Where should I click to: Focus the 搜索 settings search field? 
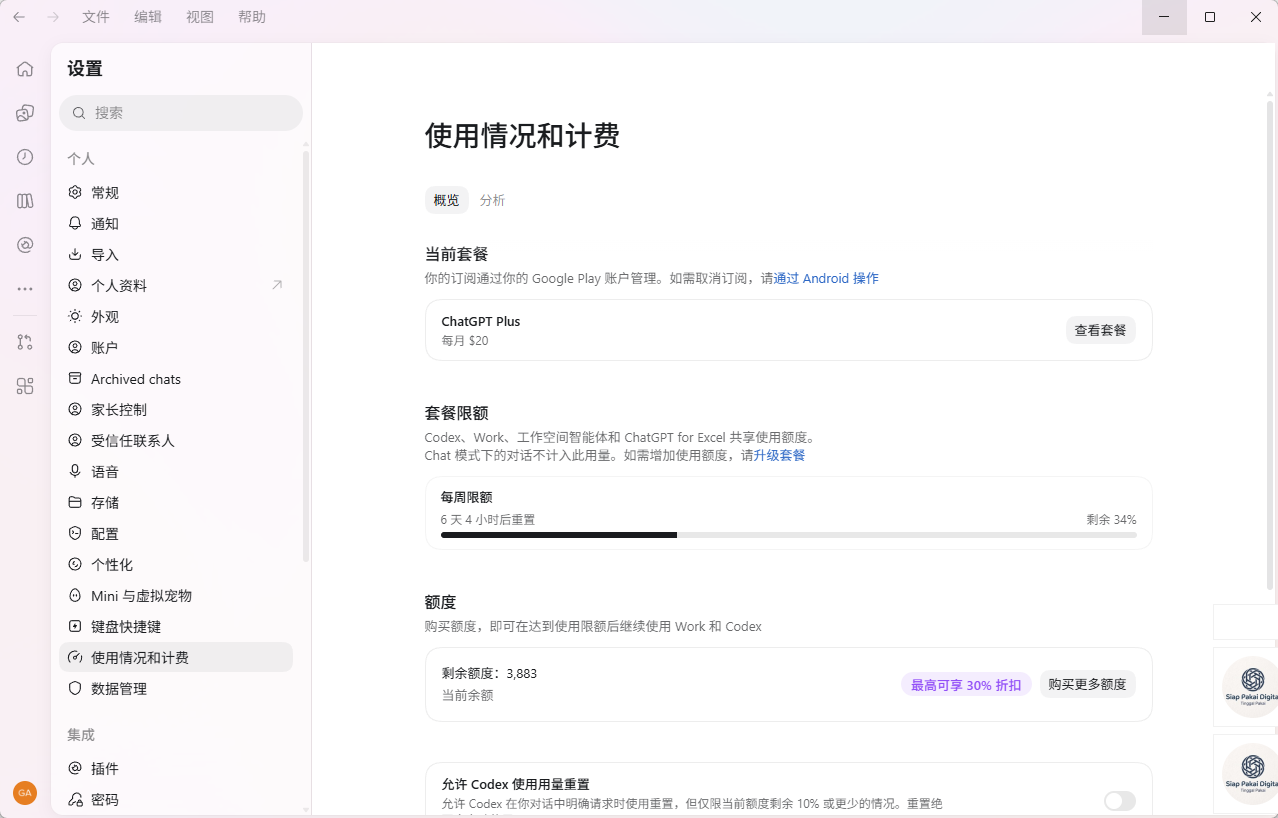coord(181,113)
